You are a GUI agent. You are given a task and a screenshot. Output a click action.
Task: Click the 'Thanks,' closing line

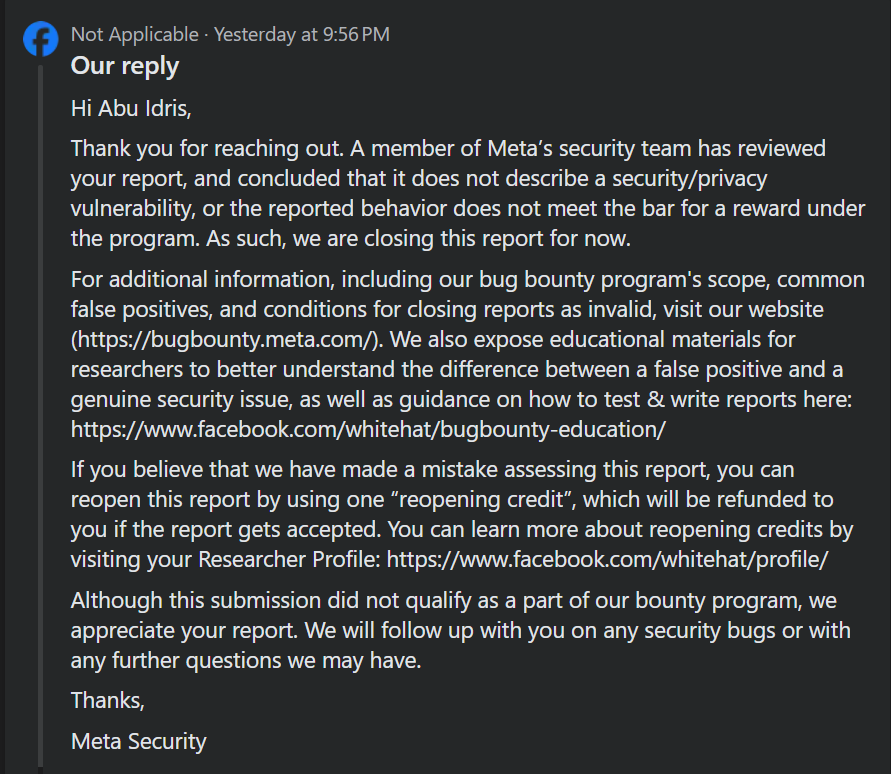tap(108, 701)
